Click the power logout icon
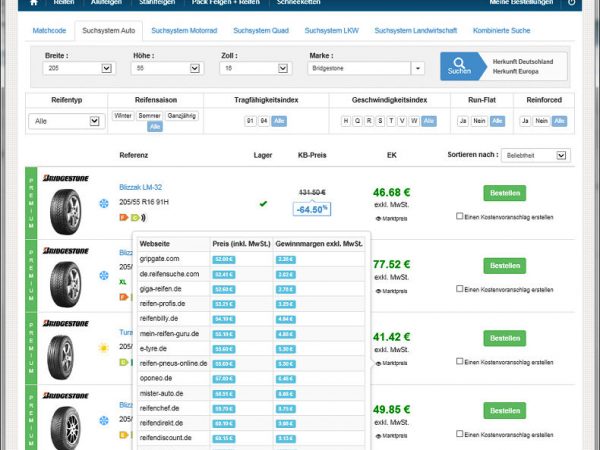600x450 pixels. 571,2
